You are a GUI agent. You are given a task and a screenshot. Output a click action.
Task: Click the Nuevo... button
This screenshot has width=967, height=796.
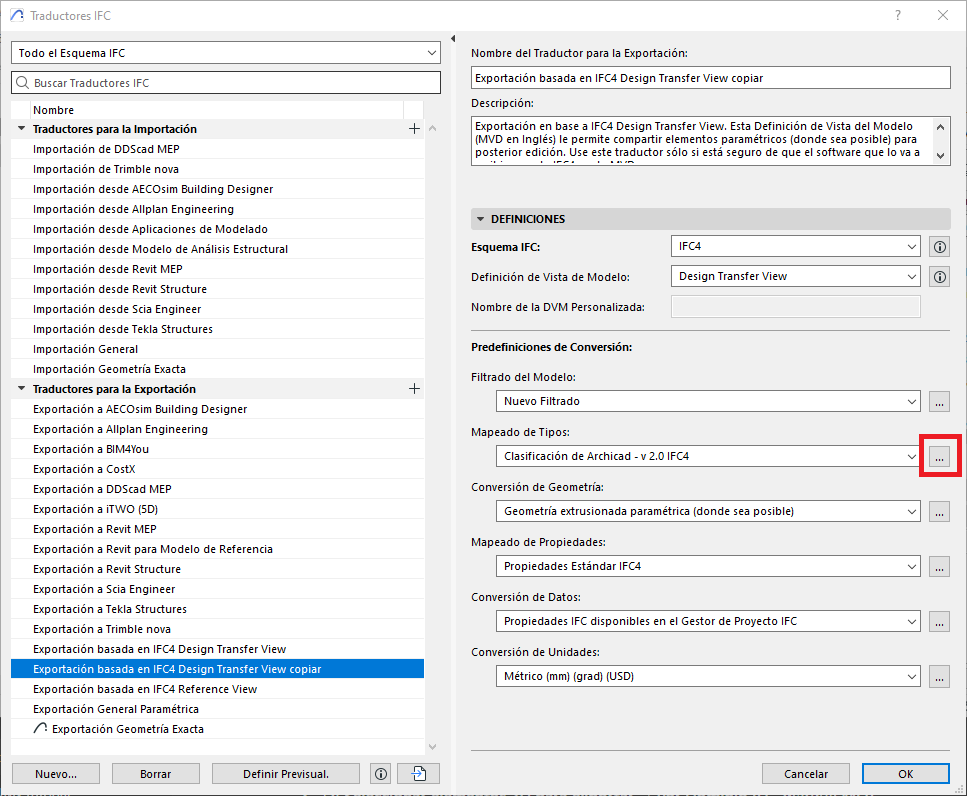point(55,773)
